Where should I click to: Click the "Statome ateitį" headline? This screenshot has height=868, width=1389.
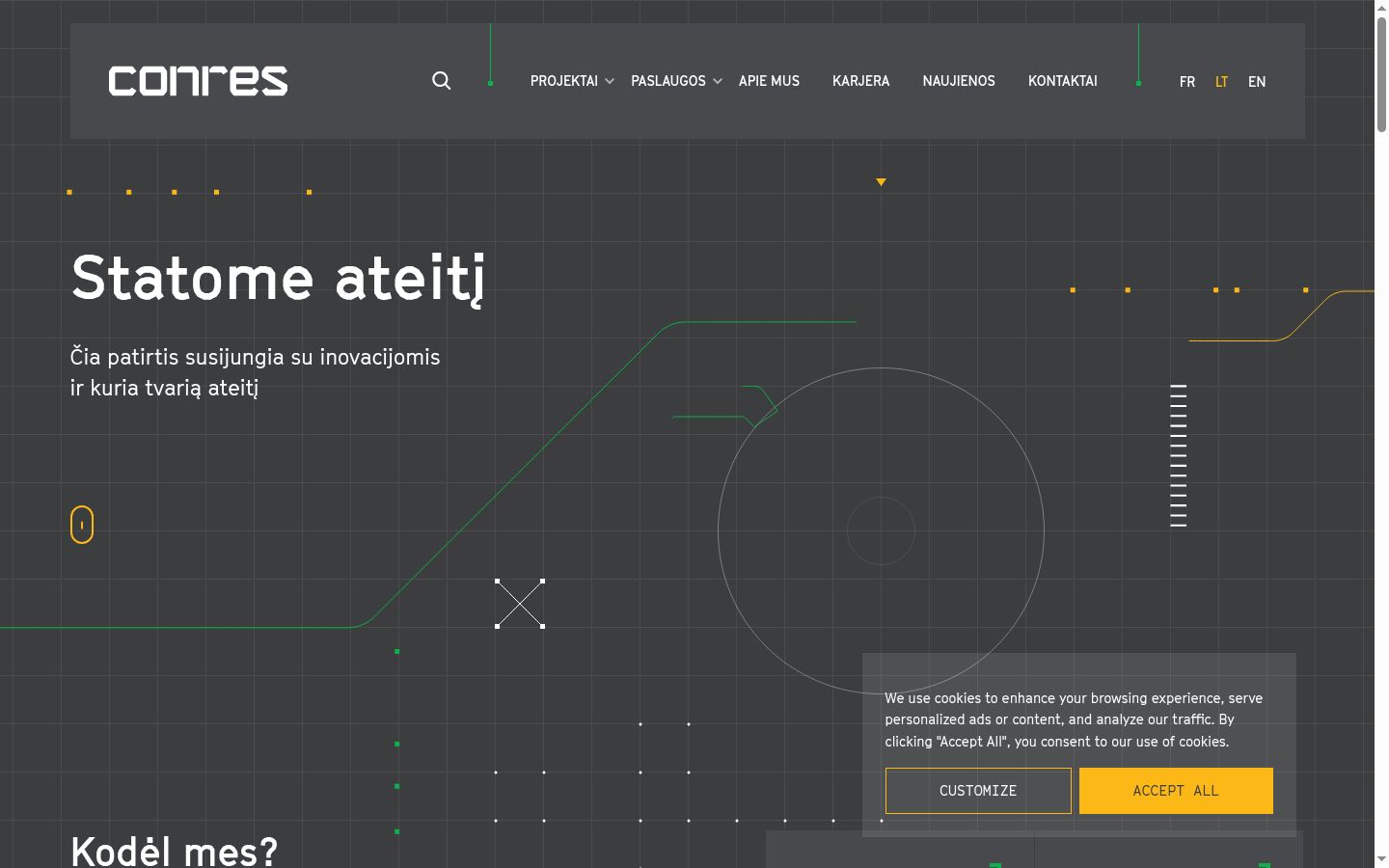tap(278, 280)
